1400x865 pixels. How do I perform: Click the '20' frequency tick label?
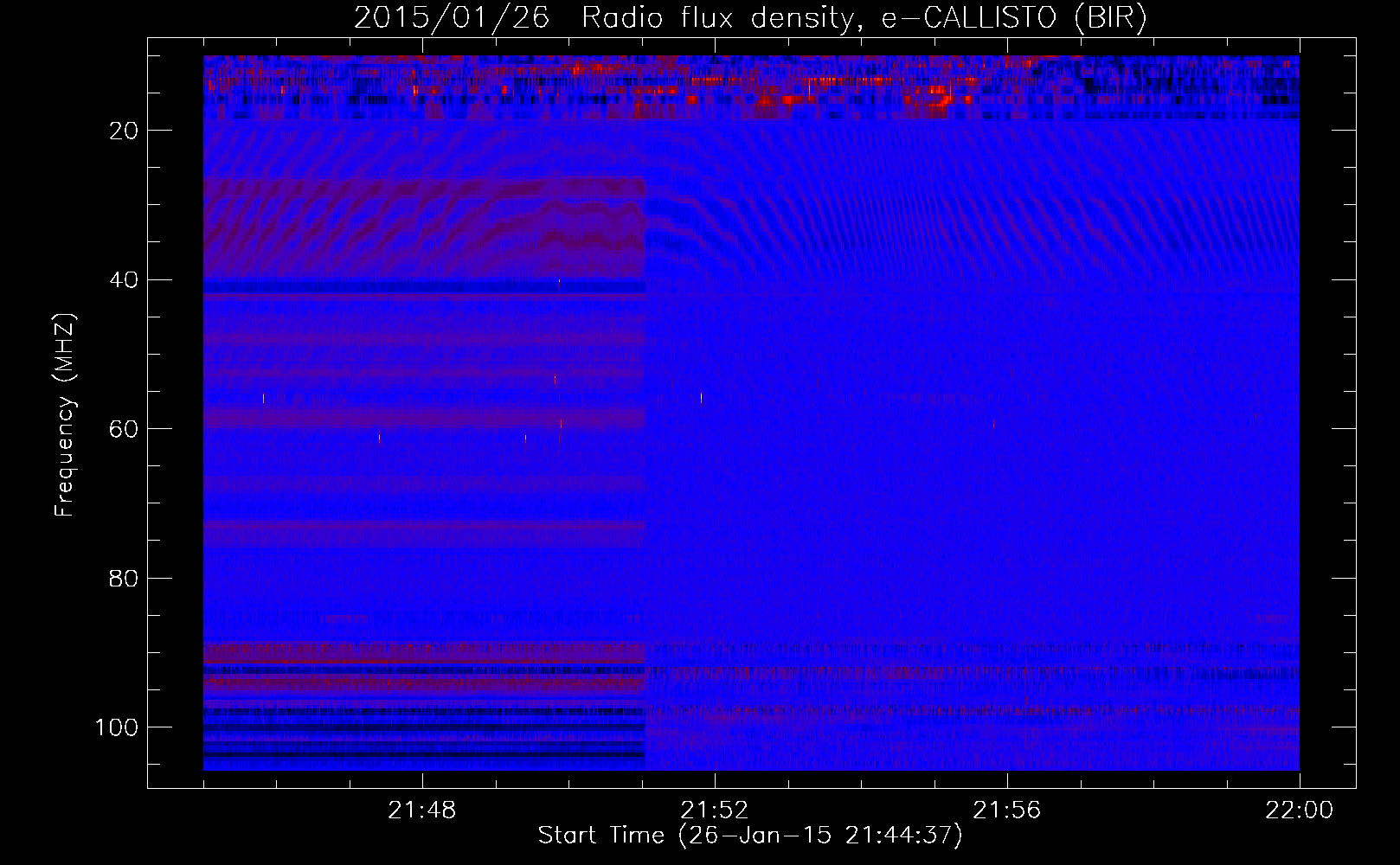(x=125, y=131)
